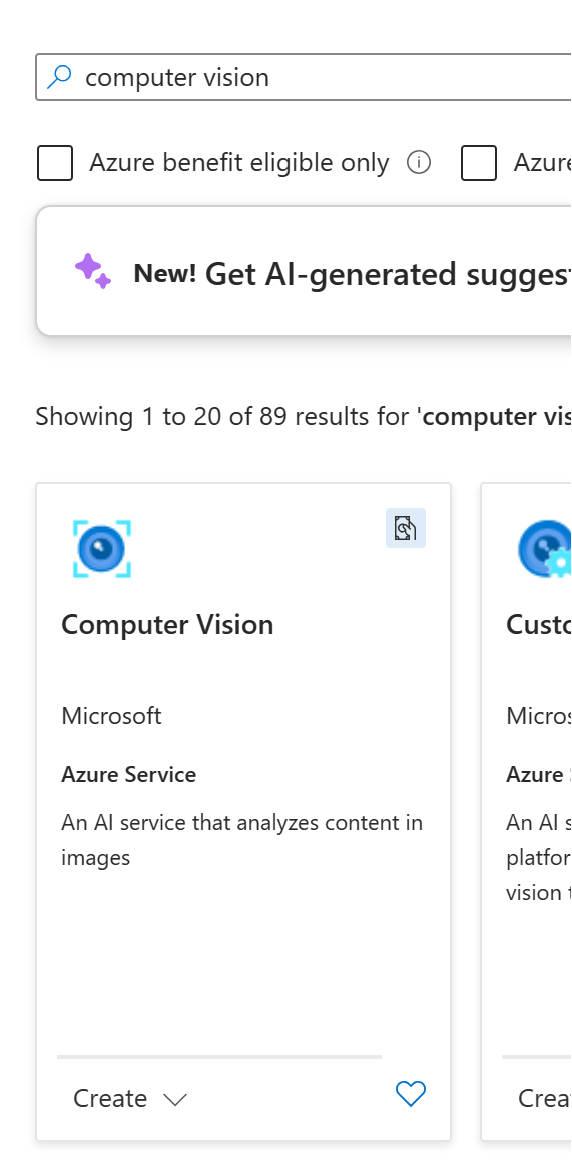Image resolution: width=572 pixels, height=1160 pixels.
Task: Open the partially visible 'Custo' card title
Action: coord(539,624)
